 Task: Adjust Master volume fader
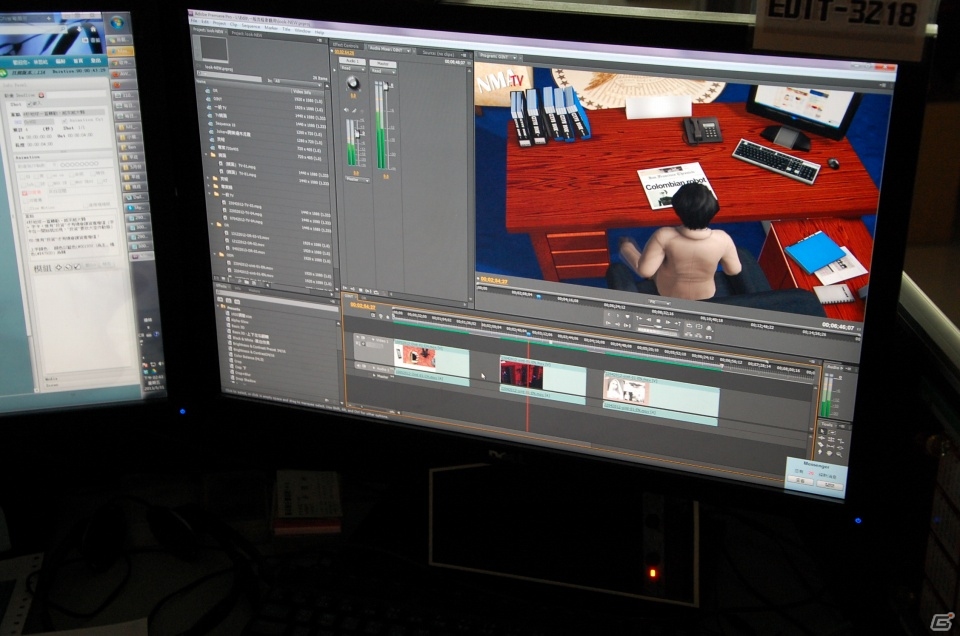click(x=386, y=86)
